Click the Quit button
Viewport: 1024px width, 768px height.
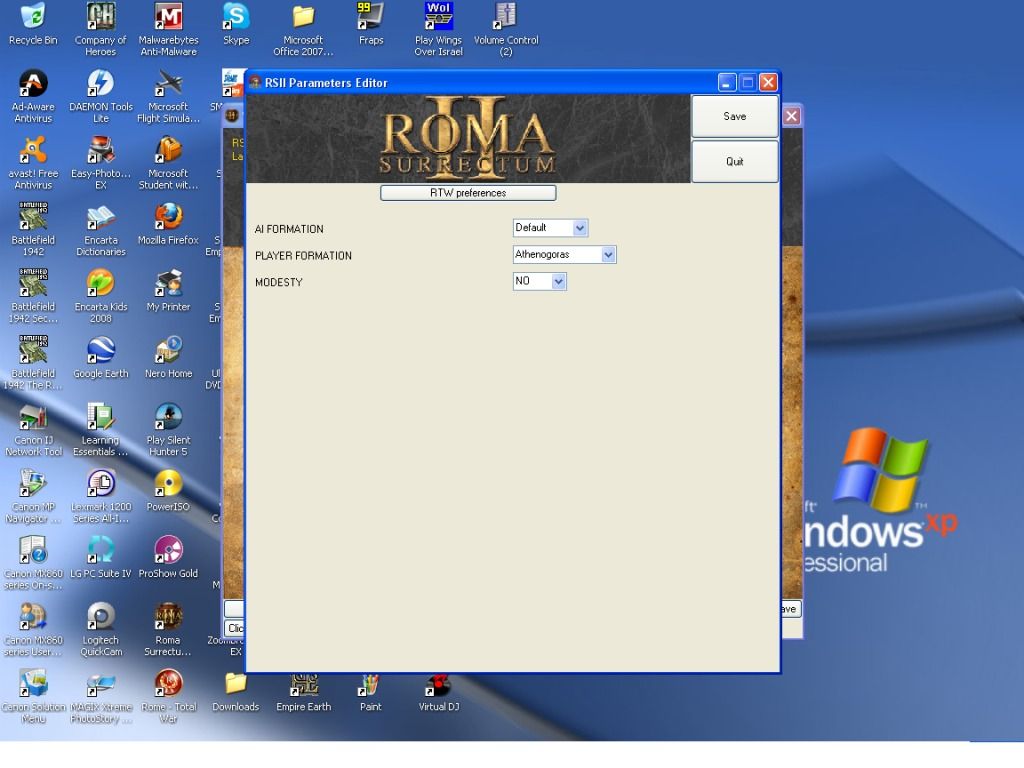[734, 162]
